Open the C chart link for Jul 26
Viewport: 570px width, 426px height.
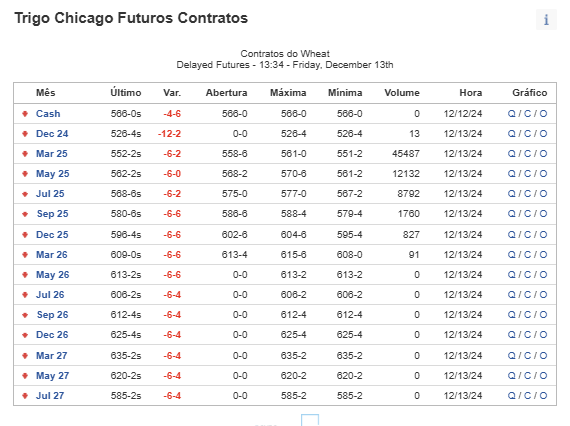tap(527, 295)
